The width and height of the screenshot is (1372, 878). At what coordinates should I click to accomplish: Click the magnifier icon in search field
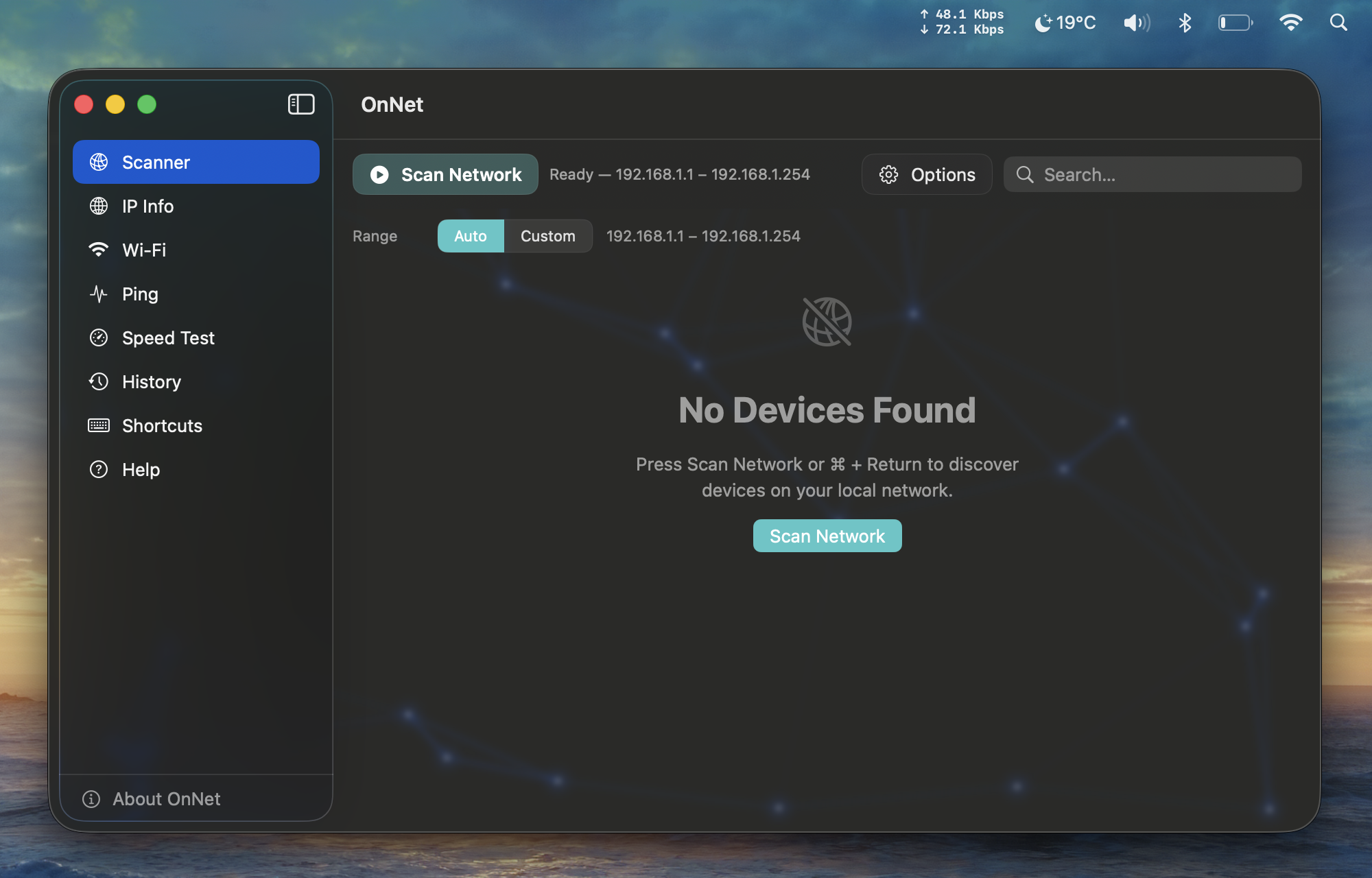click(1025, 174)
